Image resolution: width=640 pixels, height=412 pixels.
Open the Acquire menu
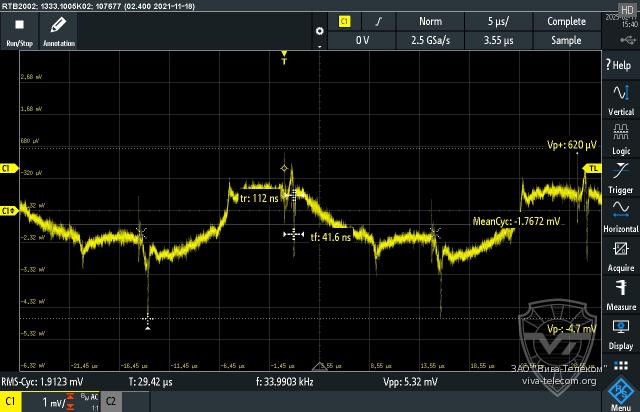point(621,256)
